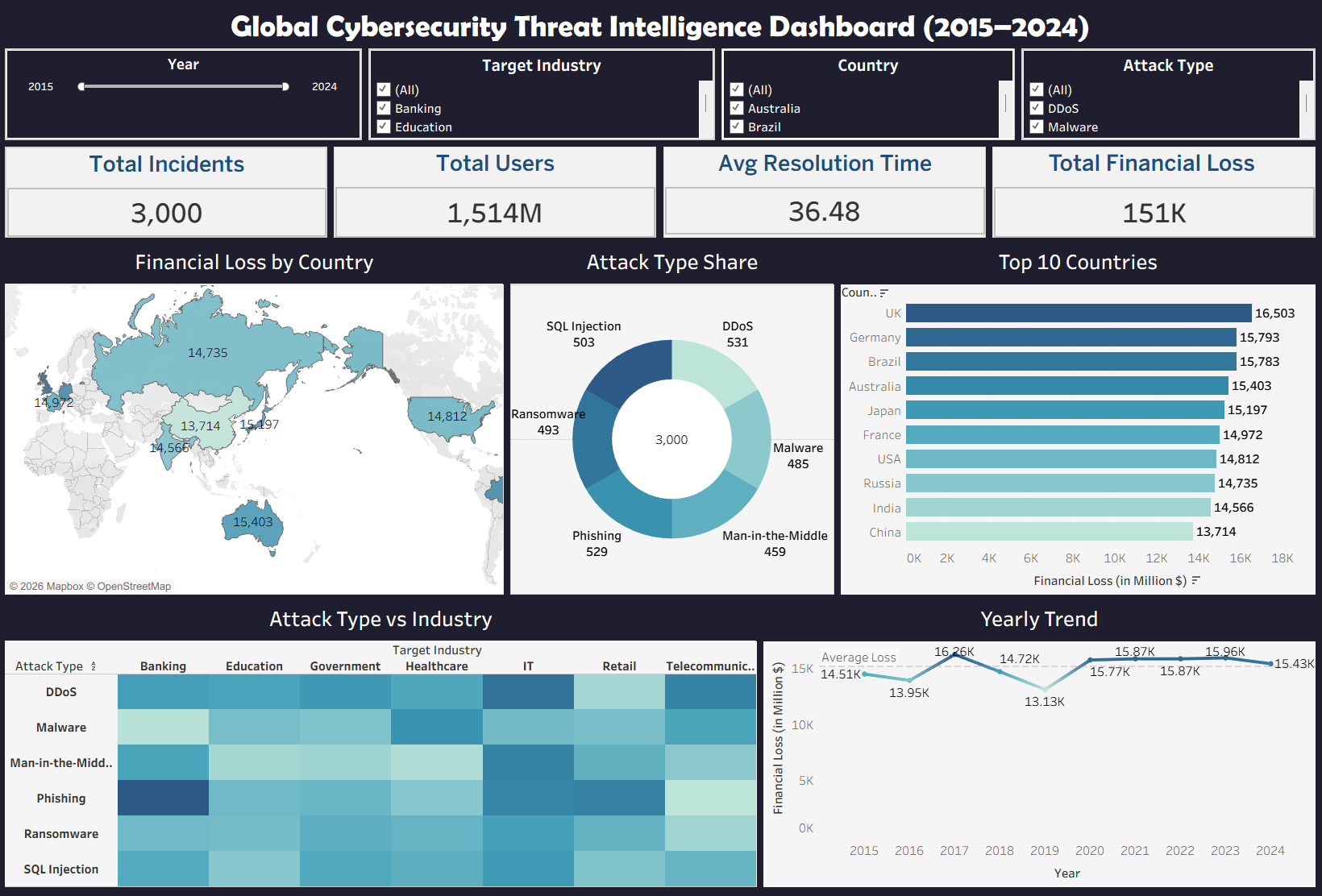1322x896 pixels.
Task: Open the OpenStreetMap attribution link
Action: [129, 587]
